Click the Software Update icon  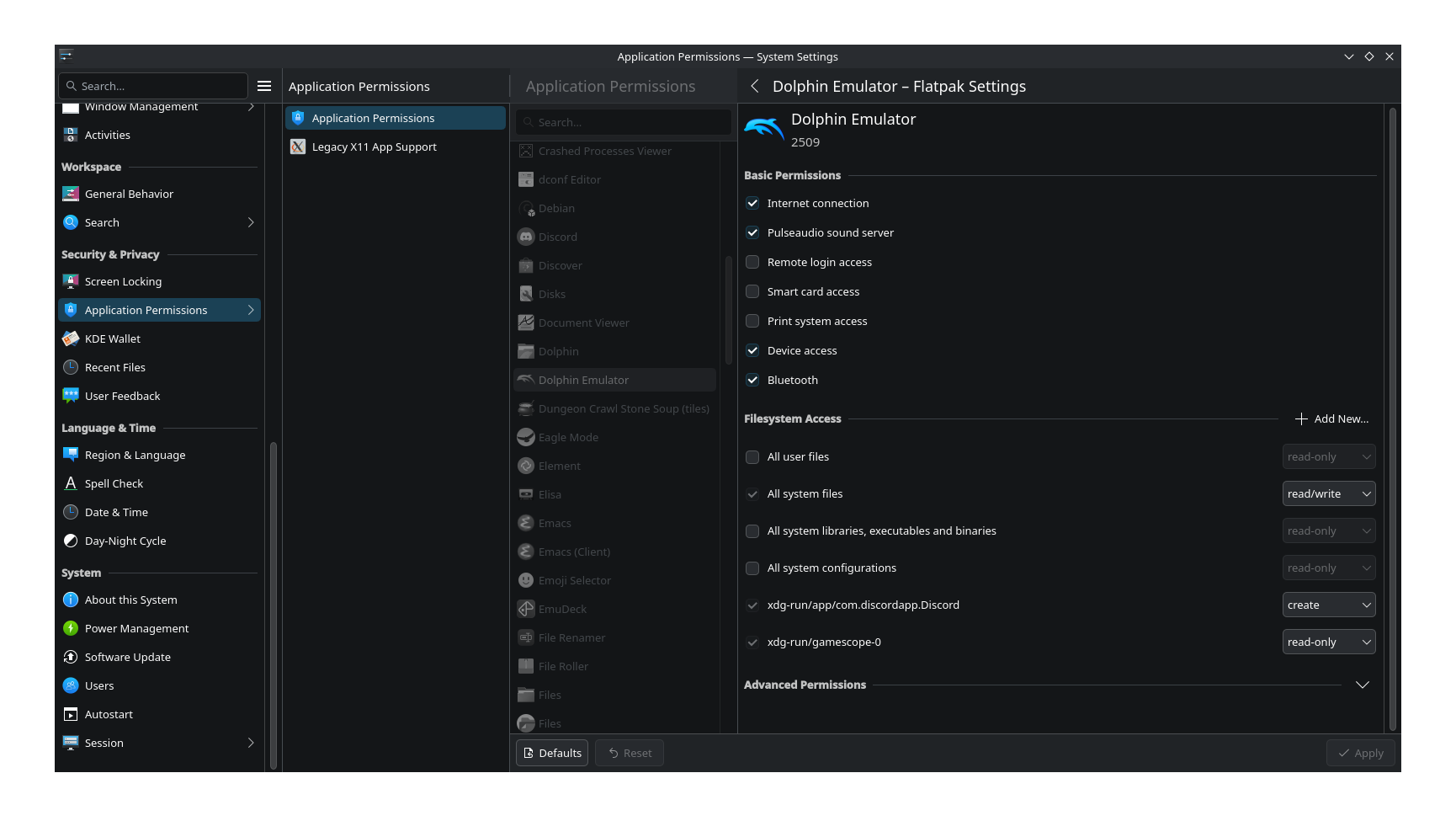[x=71, y=657]
